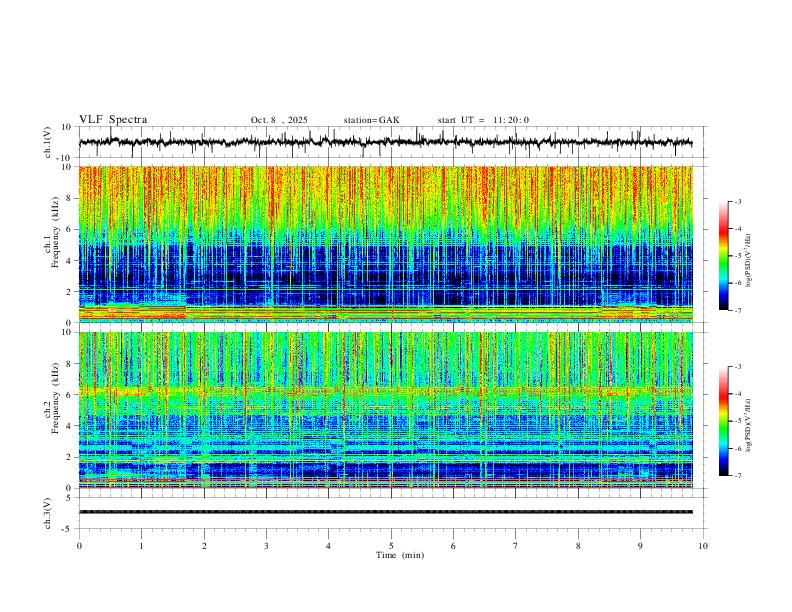Click the time axis tick label "4"

[328, 546]
